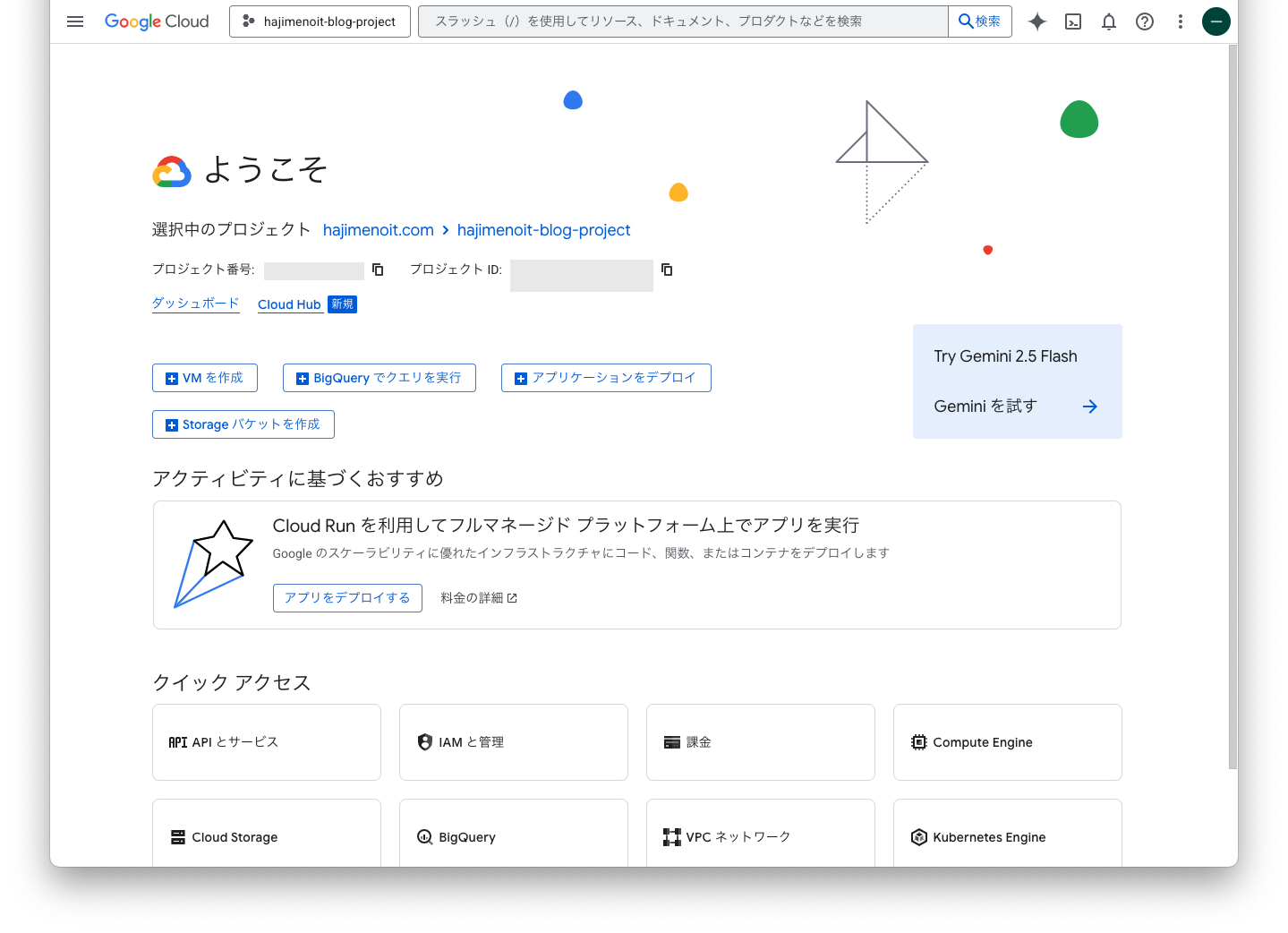The height and width of the screenshot is (933, 1288).
Task: Focus the resource search field
Action: [683, 21]
